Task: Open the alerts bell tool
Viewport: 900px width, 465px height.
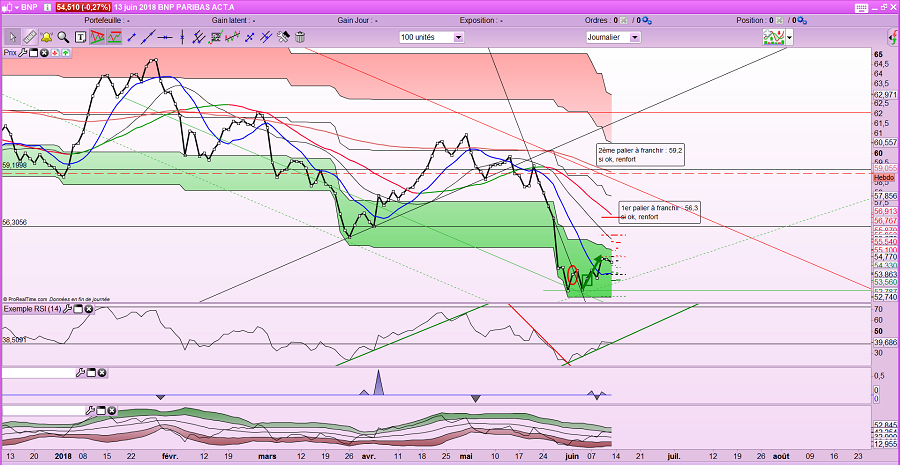Action: click(46, 37)
